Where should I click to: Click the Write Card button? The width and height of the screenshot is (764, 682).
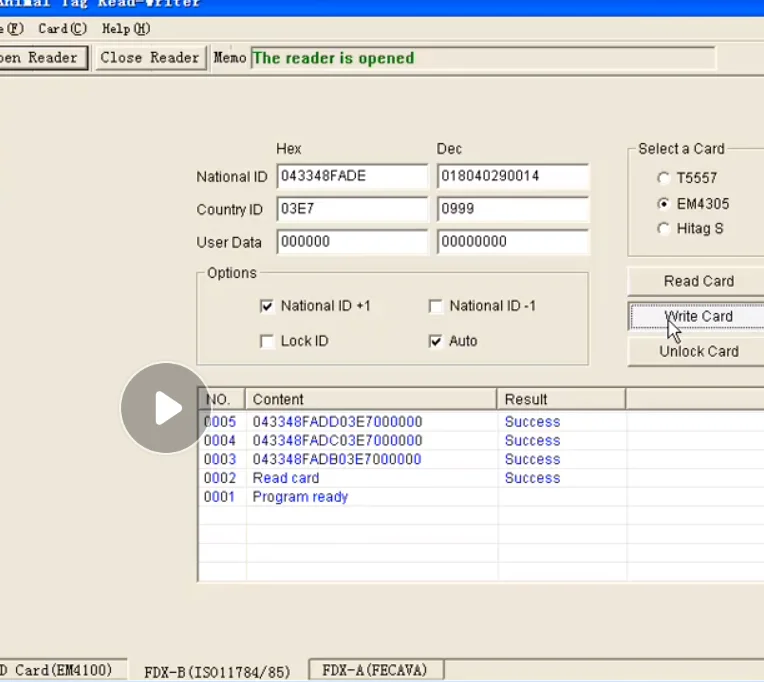[698, 316]
